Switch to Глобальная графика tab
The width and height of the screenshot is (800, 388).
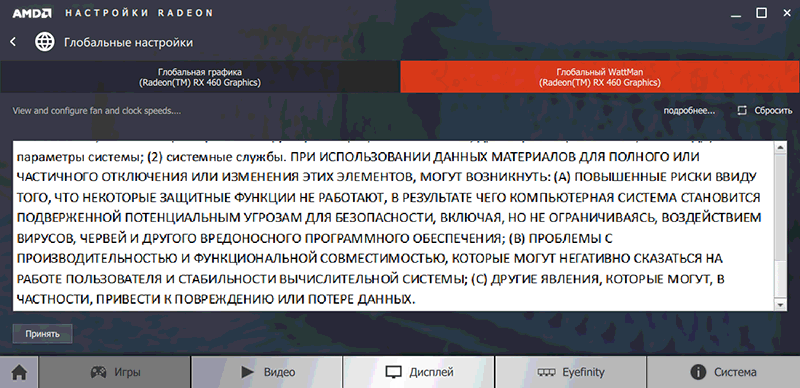[x=199, y=77]
